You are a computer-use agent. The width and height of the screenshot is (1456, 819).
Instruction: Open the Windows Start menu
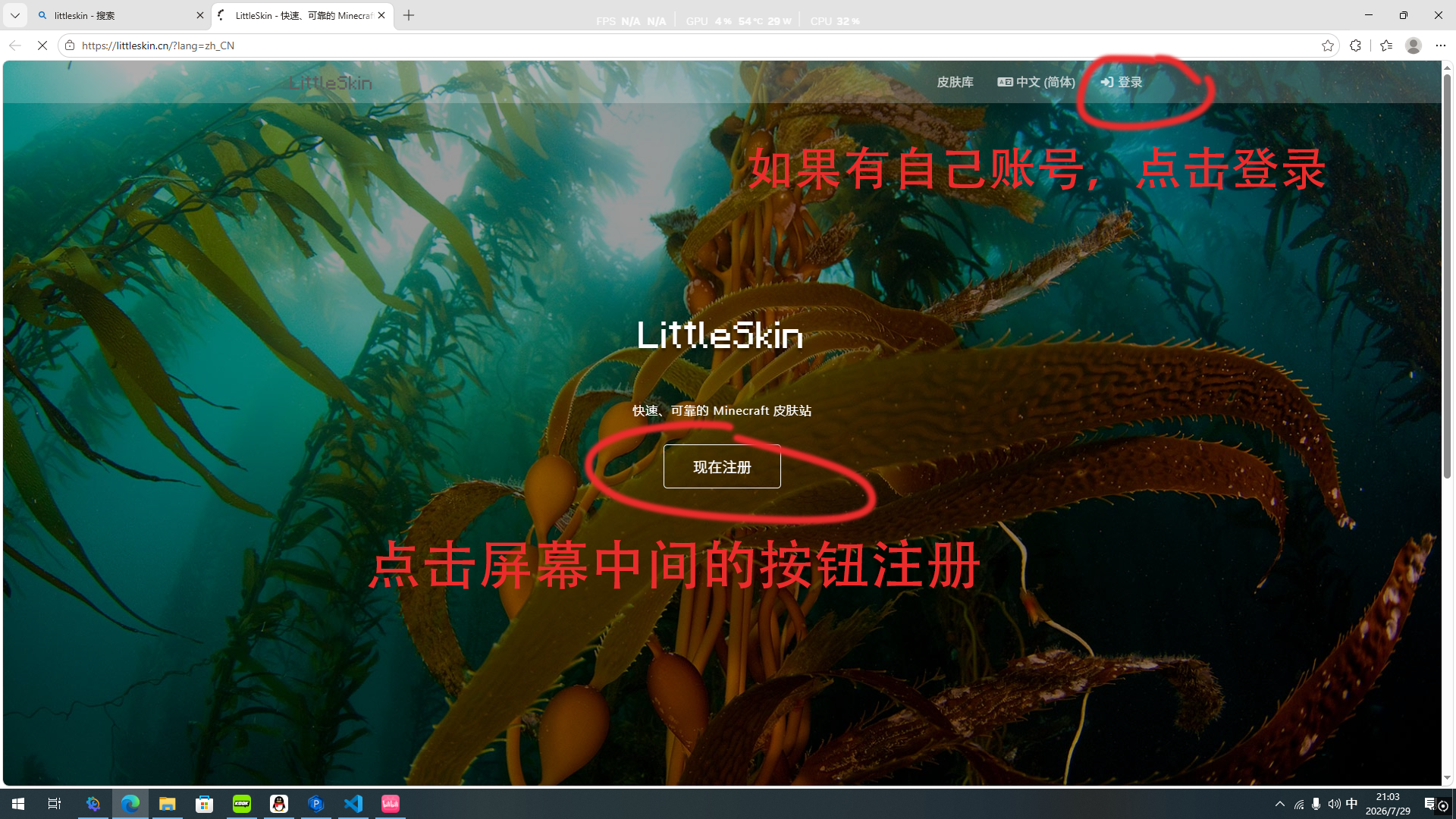(18, 804)
